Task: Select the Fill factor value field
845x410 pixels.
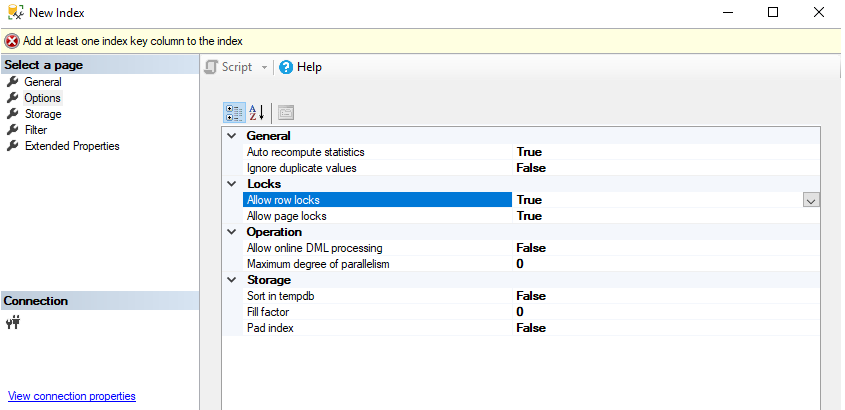Action: [660, 312]
